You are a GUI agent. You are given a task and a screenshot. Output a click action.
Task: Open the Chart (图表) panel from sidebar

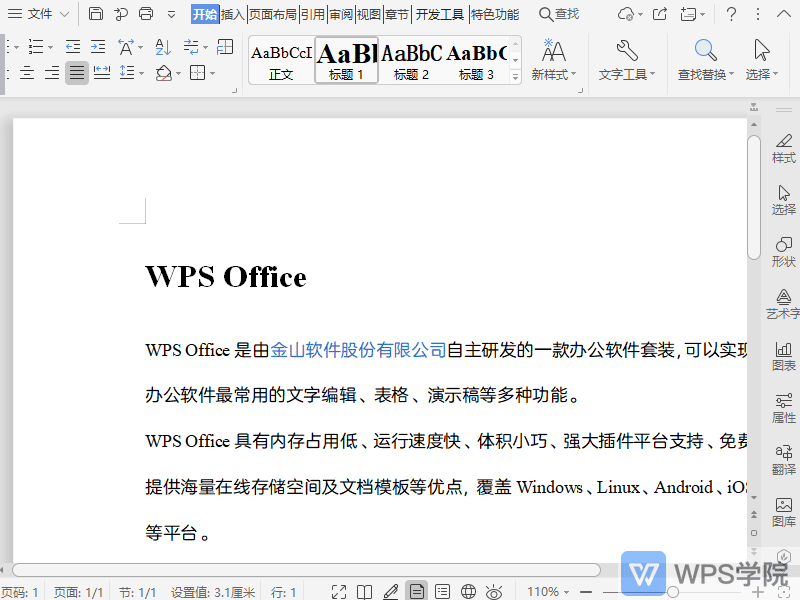click(x=783, y=356)
